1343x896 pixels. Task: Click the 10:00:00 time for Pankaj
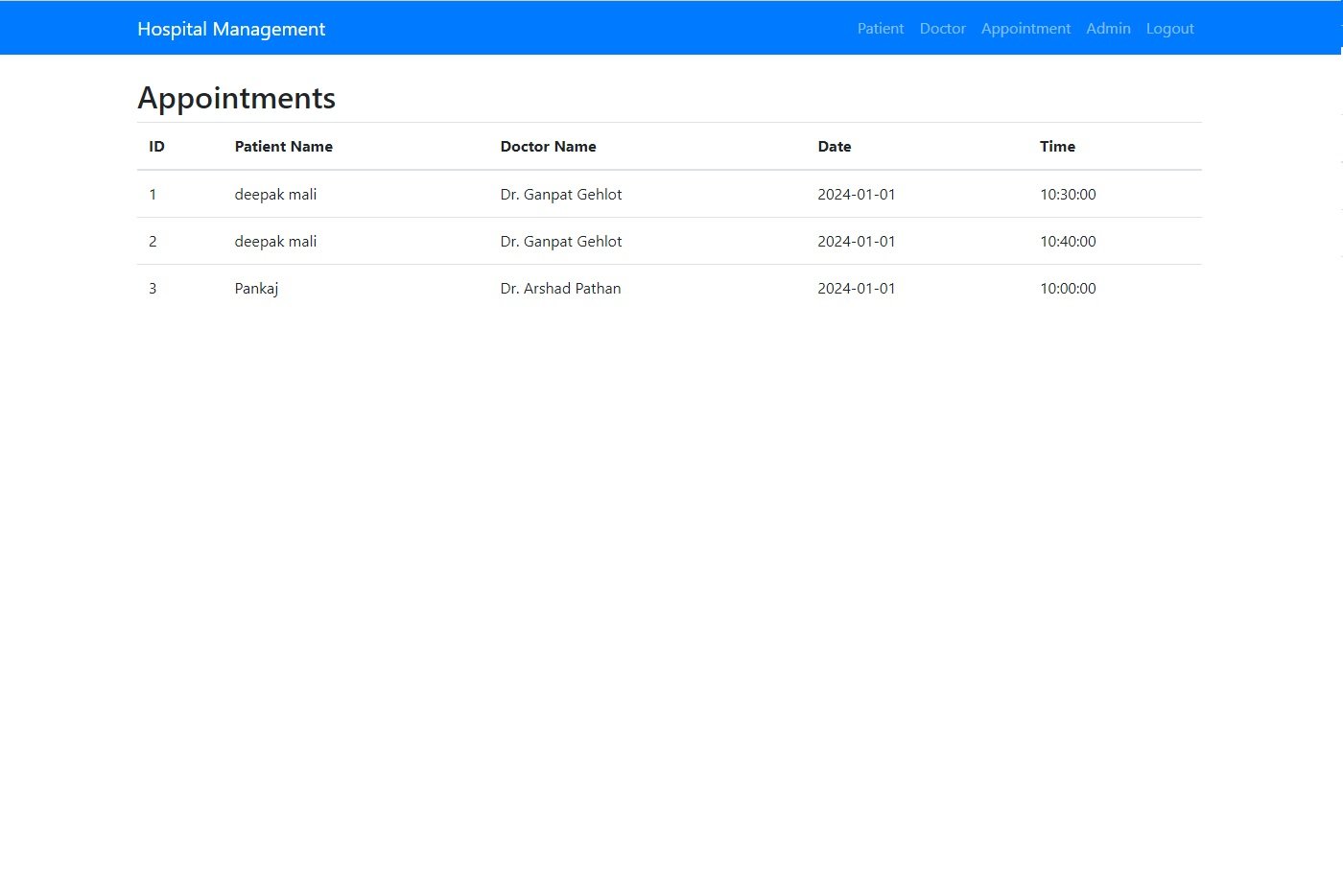[x=1068, y=289]
